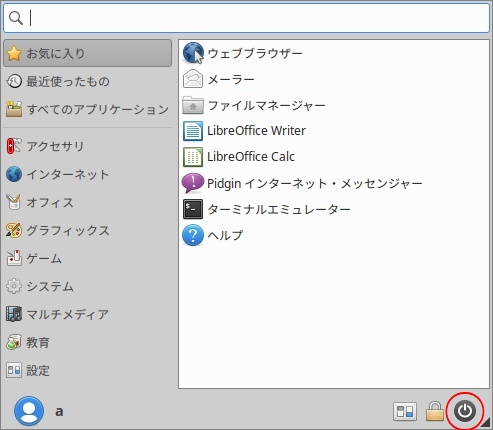Open the settings manager icon beside the lock

(x=405, y=411)
